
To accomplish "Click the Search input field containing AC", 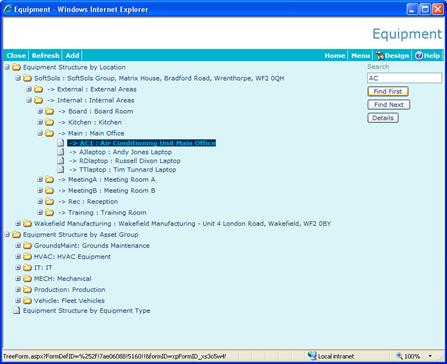I will [405, 78].
